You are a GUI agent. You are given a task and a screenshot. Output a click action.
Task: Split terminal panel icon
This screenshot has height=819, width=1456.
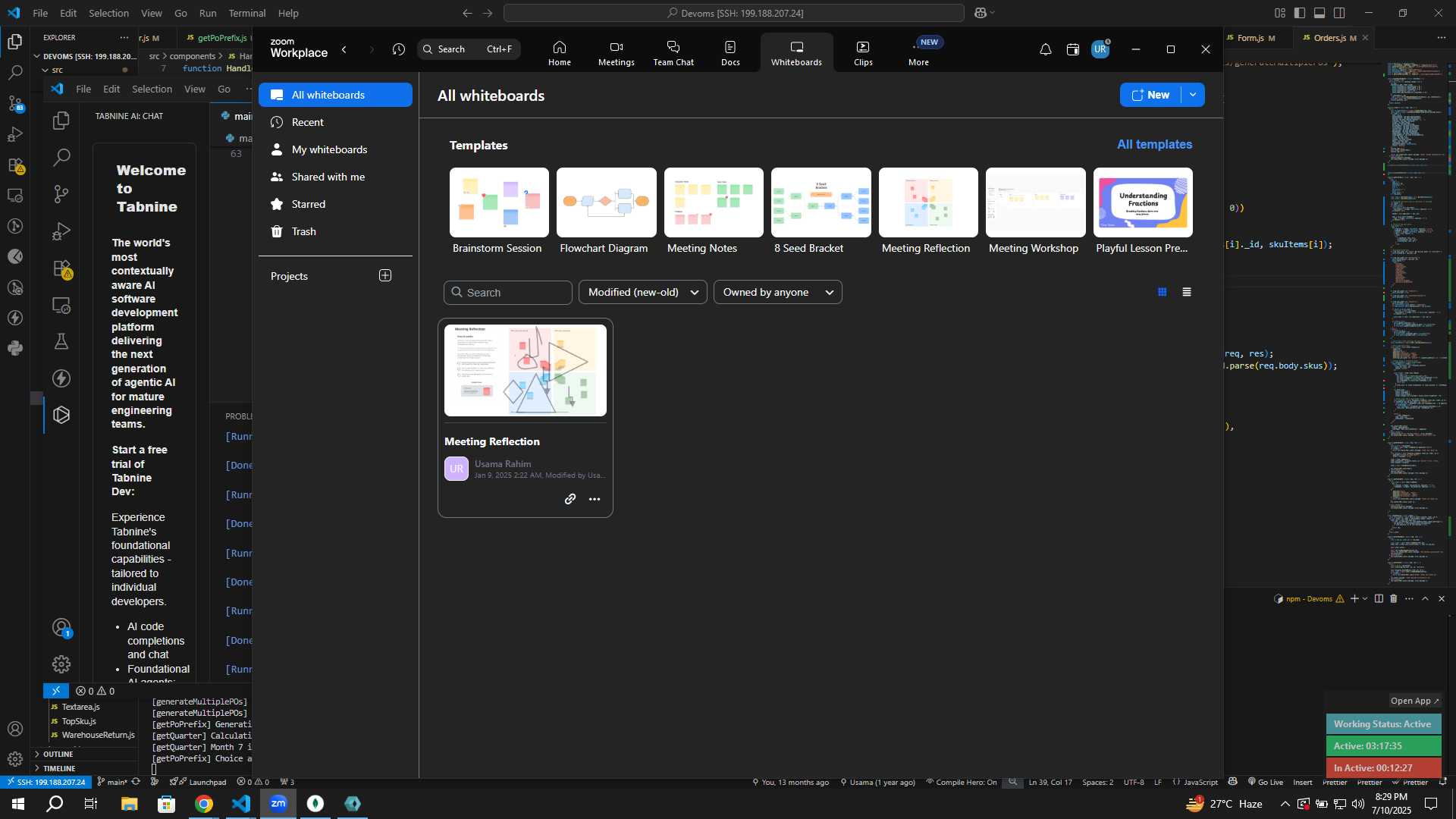(x=1379, y=598)
